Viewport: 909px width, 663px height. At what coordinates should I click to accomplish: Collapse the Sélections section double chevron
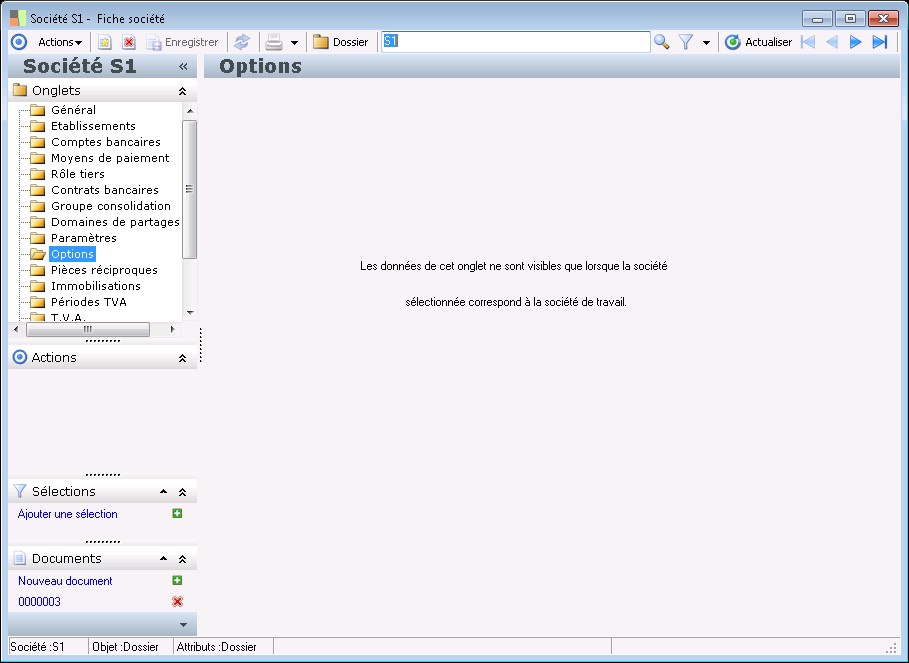coord(182,492)
